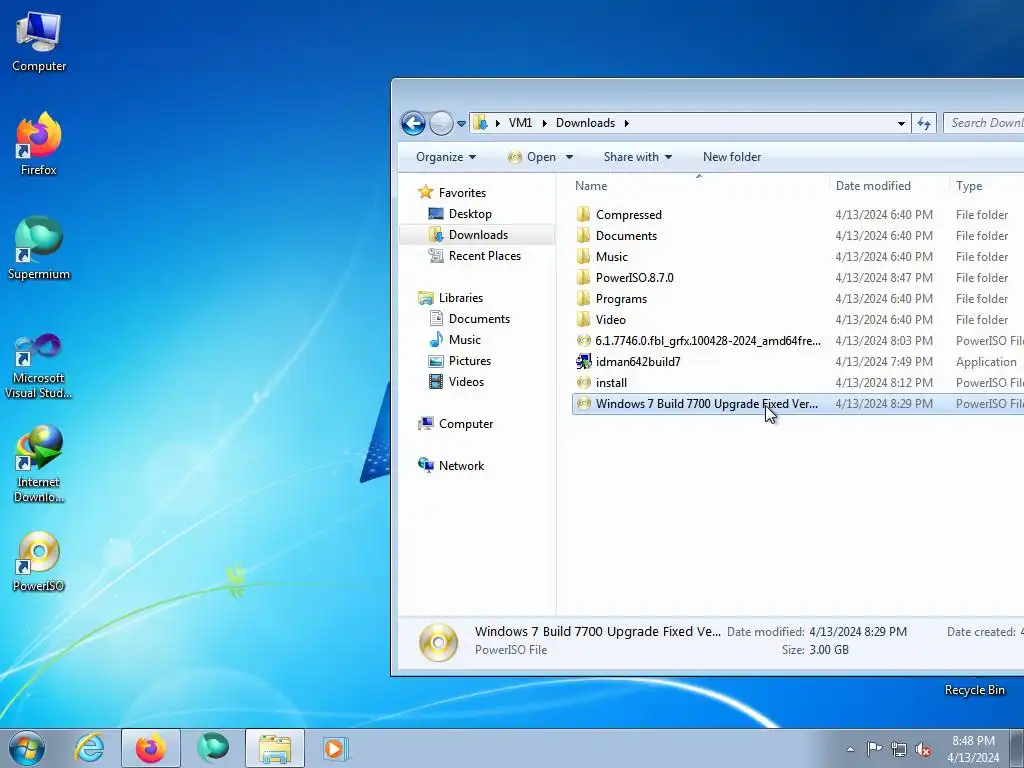Launch Windows Media Player from taskbar
This screenshot has width=1024, height=768.
pos(336,748)
